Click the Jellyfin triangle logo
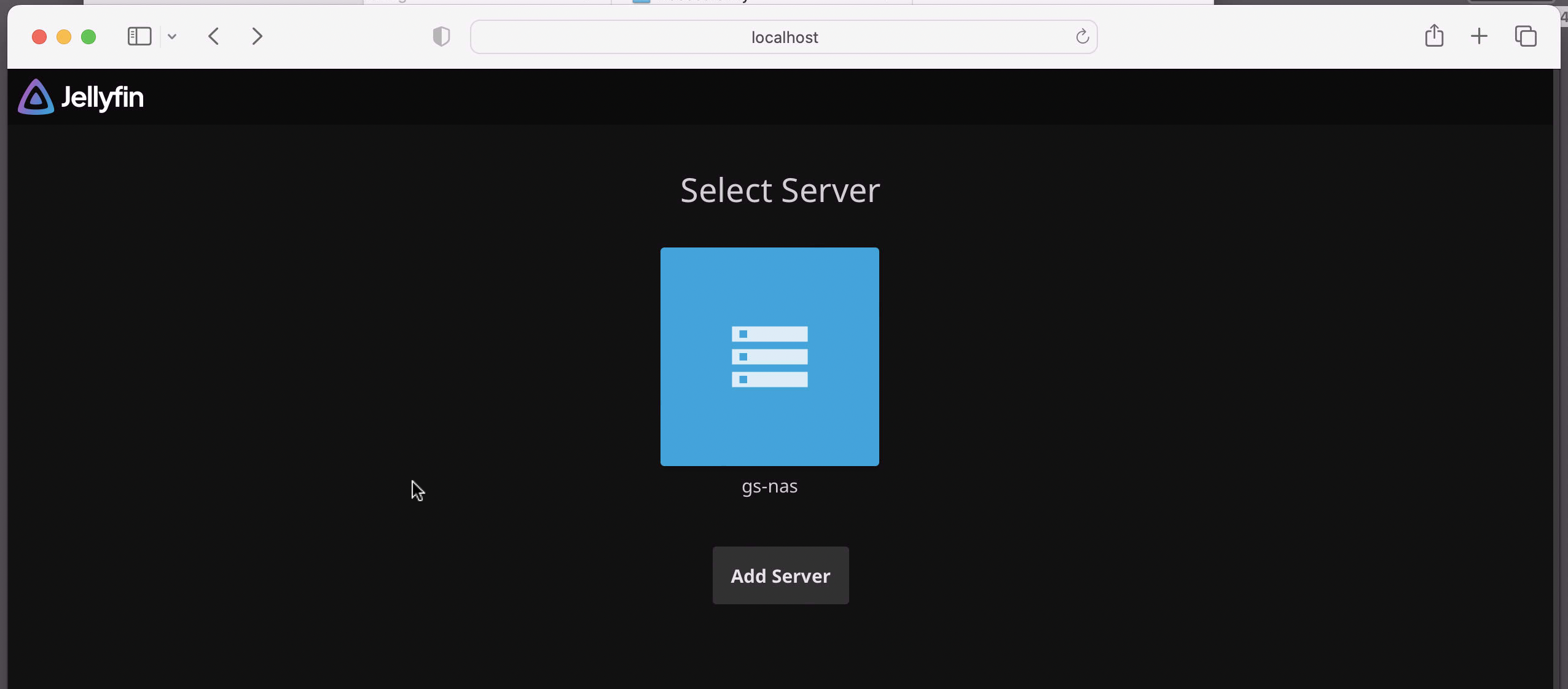 (36, 97)
